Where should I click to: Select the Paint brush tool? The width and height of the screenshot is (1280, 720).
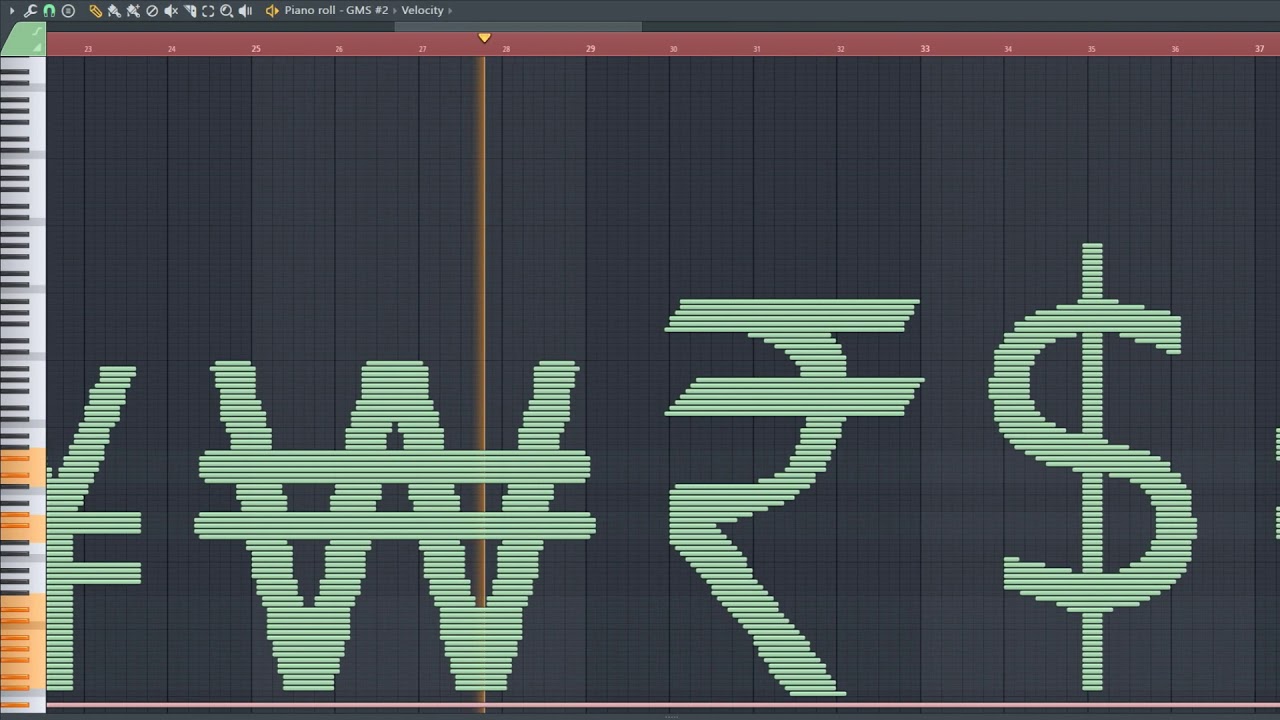tap(114, 10)
